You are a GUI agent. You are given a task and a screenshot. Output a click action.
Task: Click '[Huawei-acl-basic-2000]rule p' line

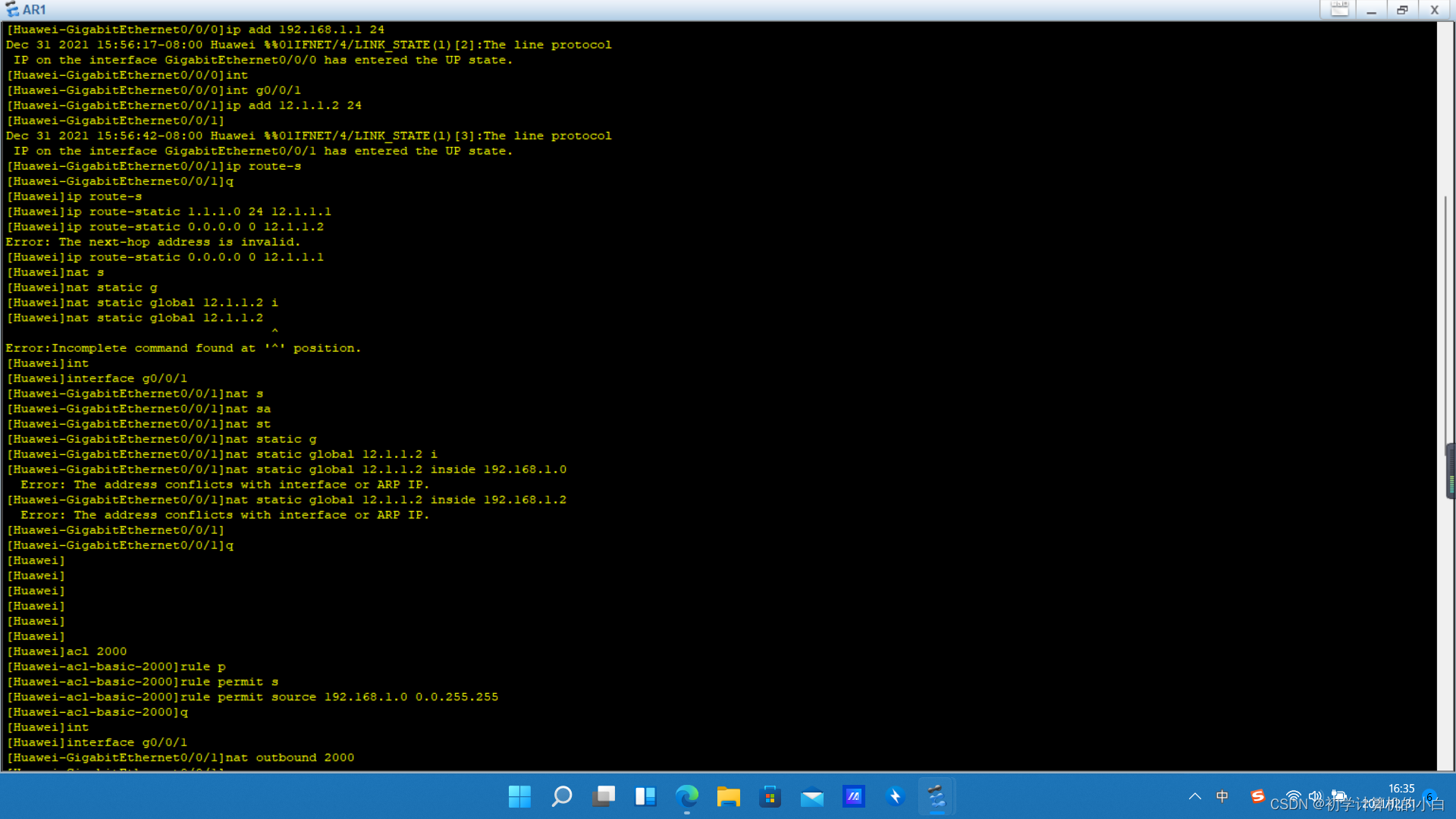(116, 667)
